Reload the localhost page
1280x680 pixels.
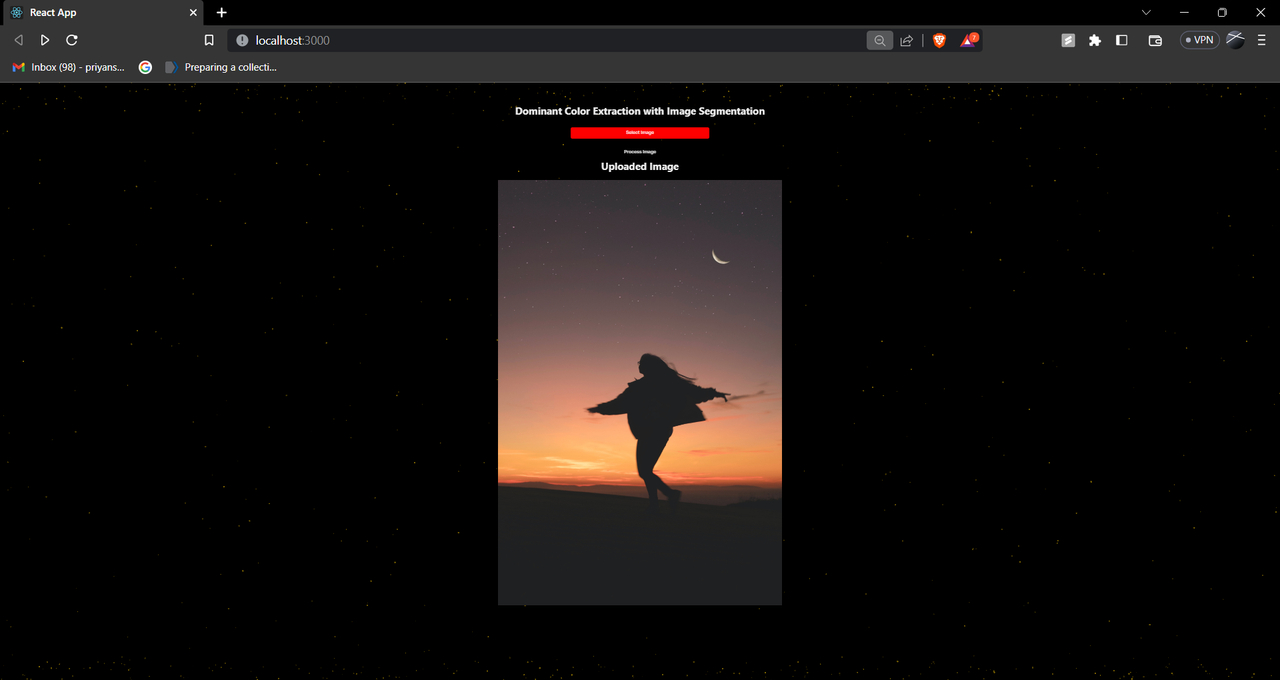coord(72,40)
